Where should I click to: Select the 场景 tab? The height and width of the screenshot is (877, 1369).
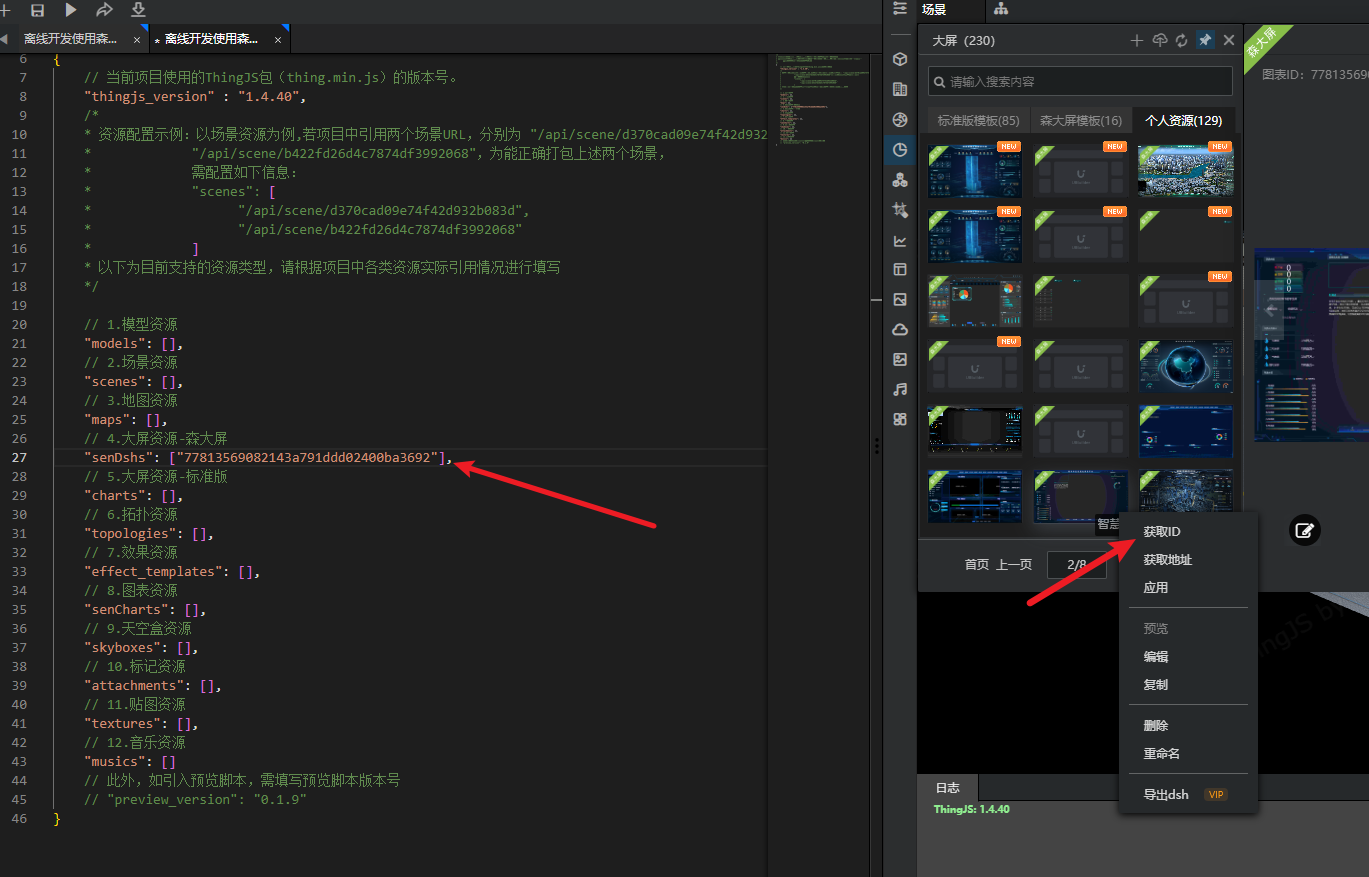pos(934,10)
